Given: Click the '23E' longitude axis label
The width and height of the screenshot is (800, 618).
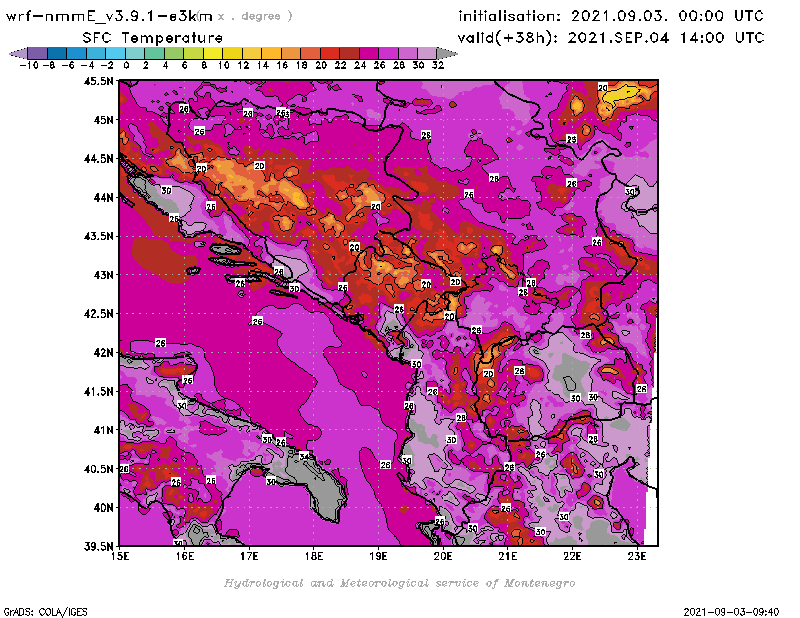Looking at the screenshot, I should [636, 556].
